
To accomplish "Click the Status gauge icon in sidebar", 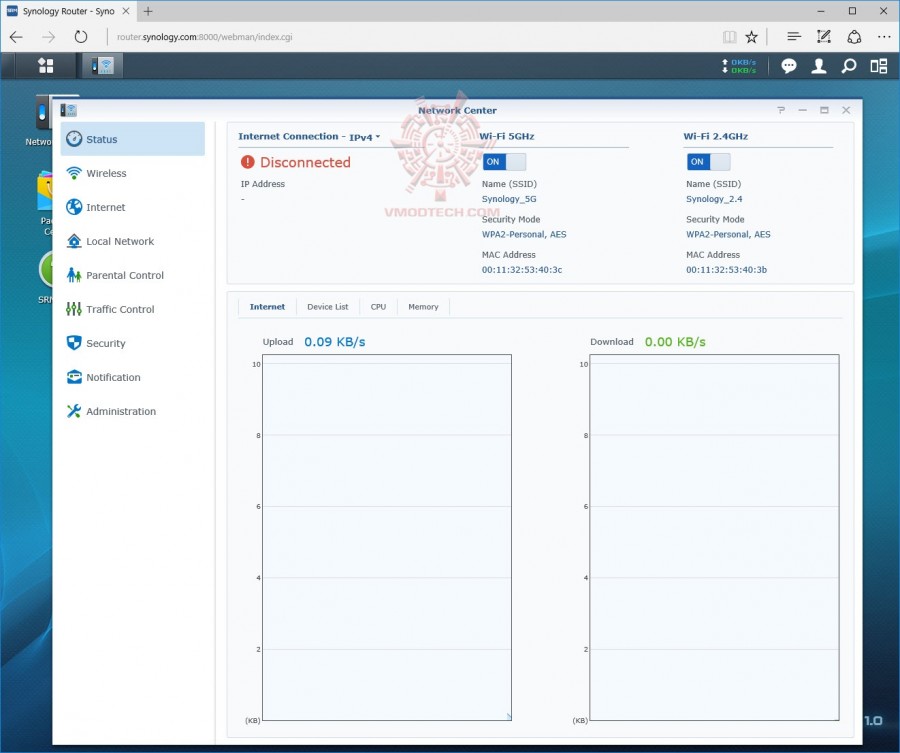I will 74,139.
